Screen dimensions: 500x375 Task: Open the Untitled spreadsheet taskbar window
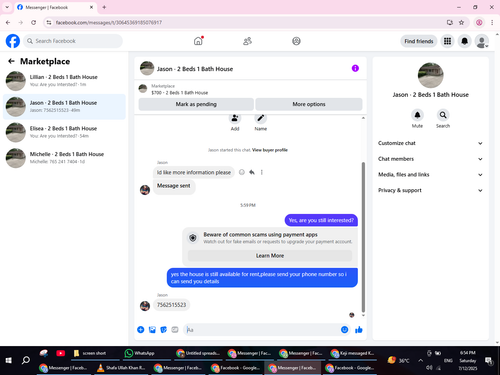tap(198, 353)
